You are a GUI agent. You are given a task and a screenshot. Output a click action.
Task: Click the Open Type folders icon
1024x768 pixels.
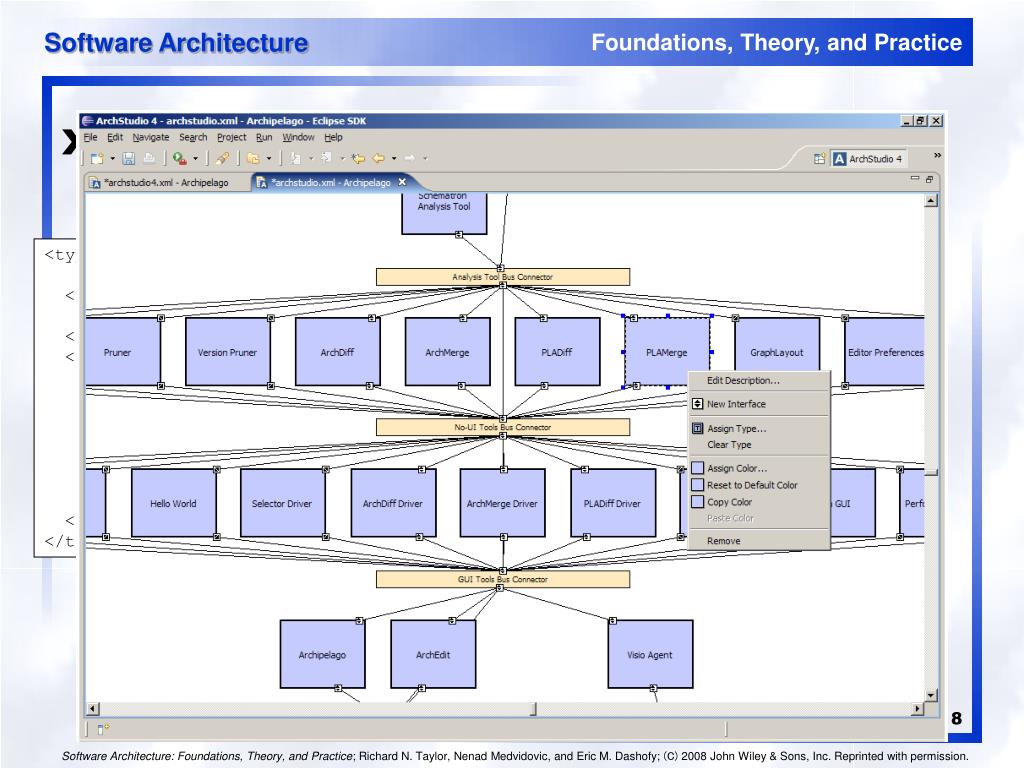tap(253, 158)
